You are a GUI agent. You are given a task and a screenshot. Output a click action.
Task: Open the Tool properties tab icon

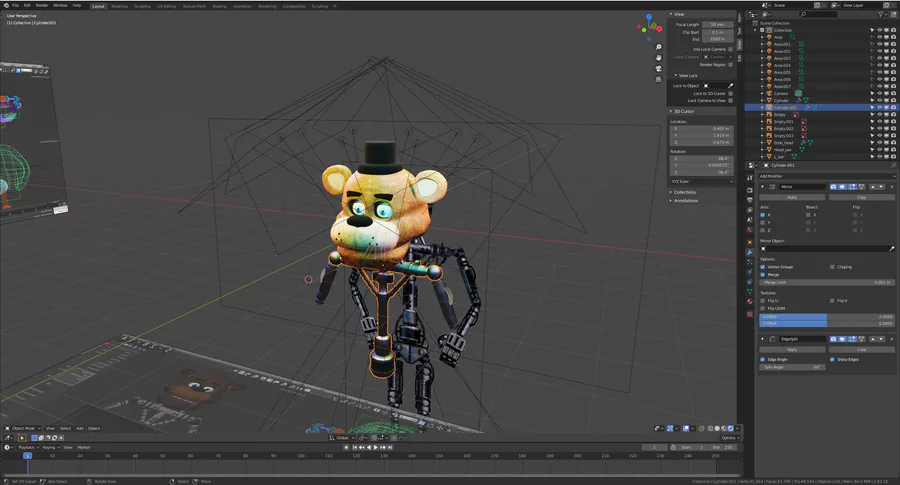pyautogui.click(x=750, y=177)
